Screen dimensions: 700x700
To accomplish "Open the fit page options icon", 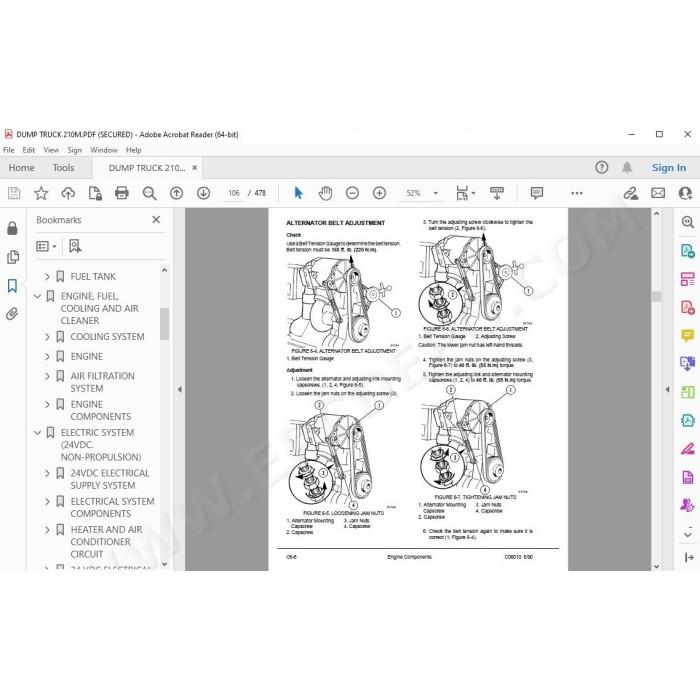I will click(x=464, y=193).
